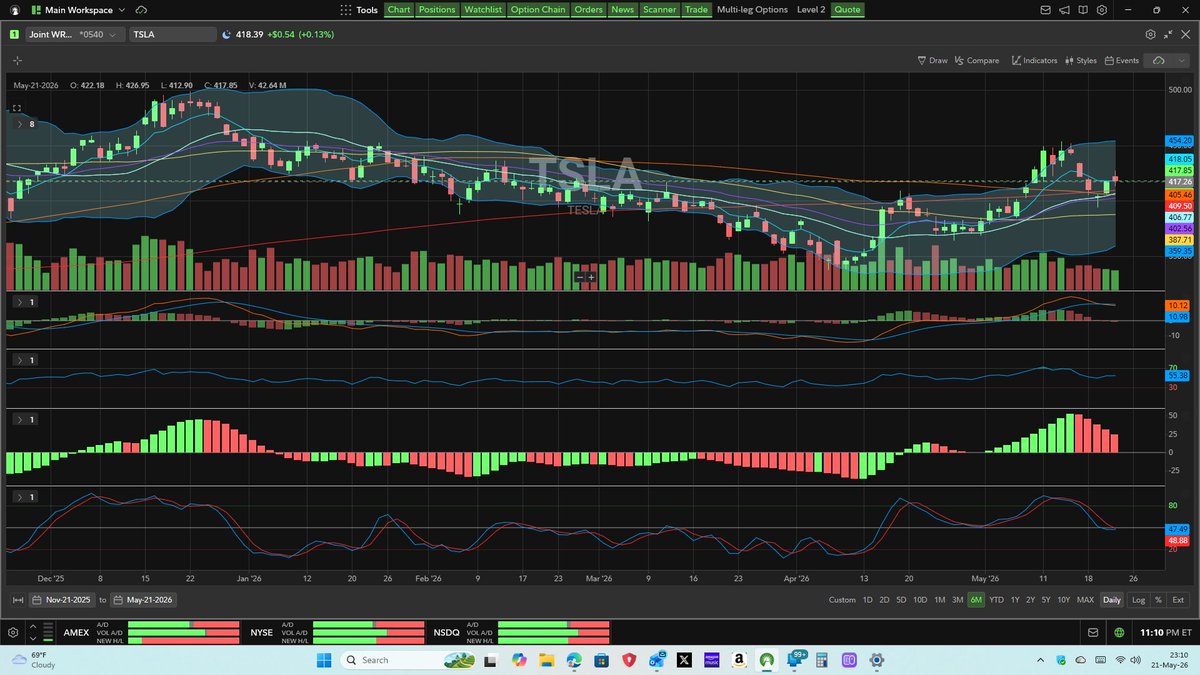The height and width of the screenshot is (675, 1200).
Task: Click the green globe connection status icon
Action: (x=1119, y=632)
